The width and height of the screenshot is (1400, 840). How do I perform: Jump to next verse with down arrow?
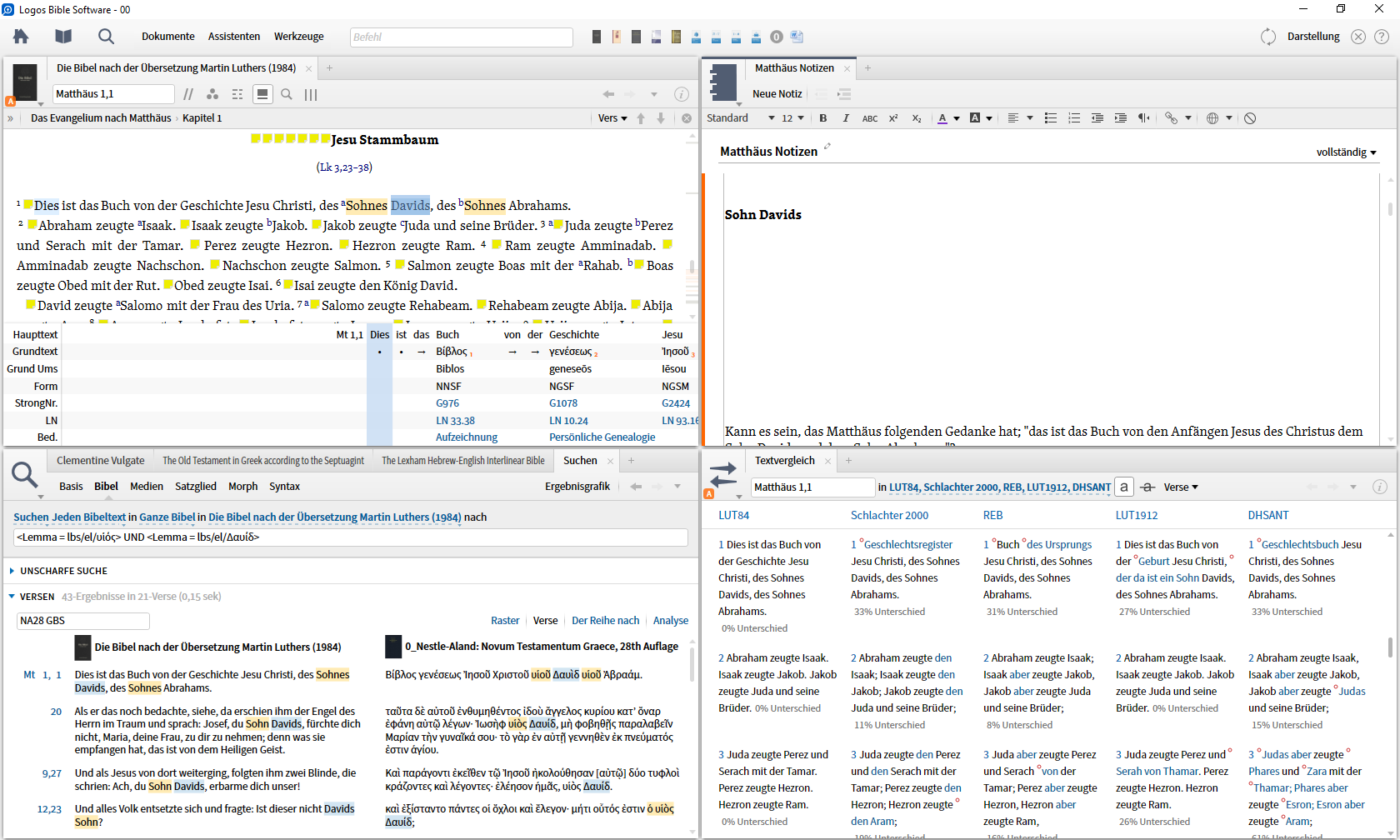point(661,118)
